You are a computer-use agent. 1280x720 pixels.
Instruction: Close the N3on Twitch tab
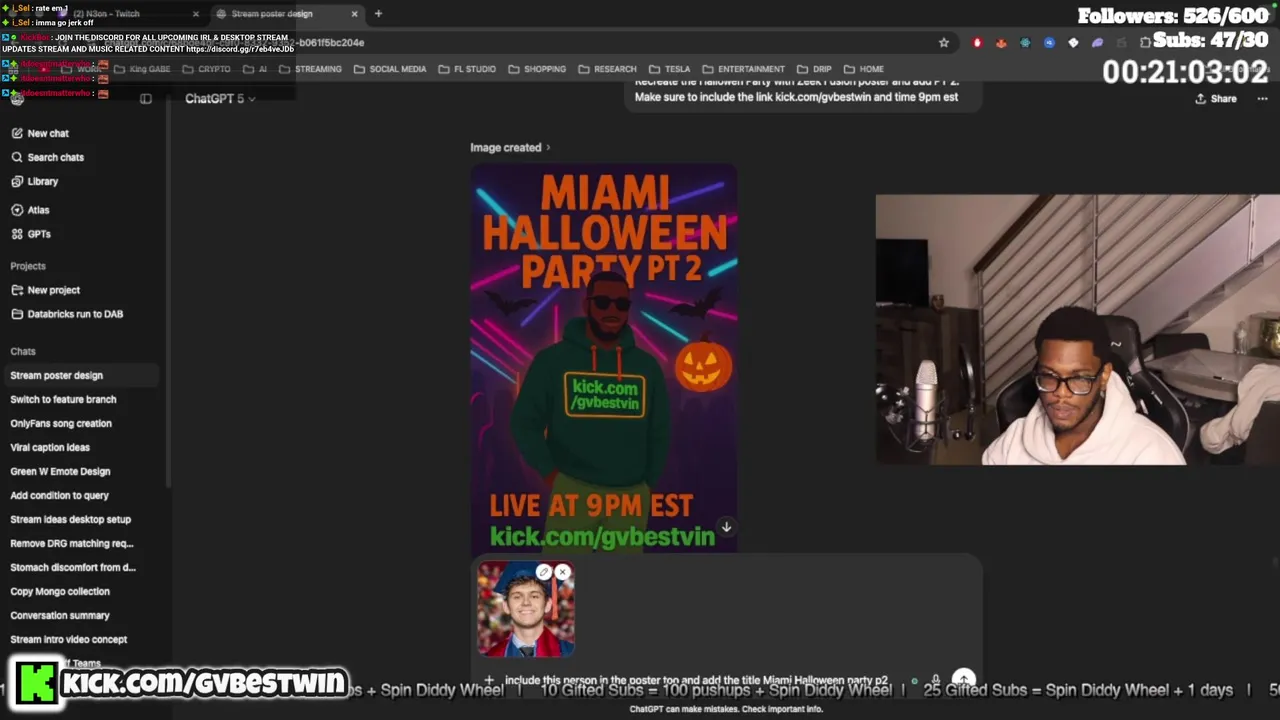coord(196,14)
